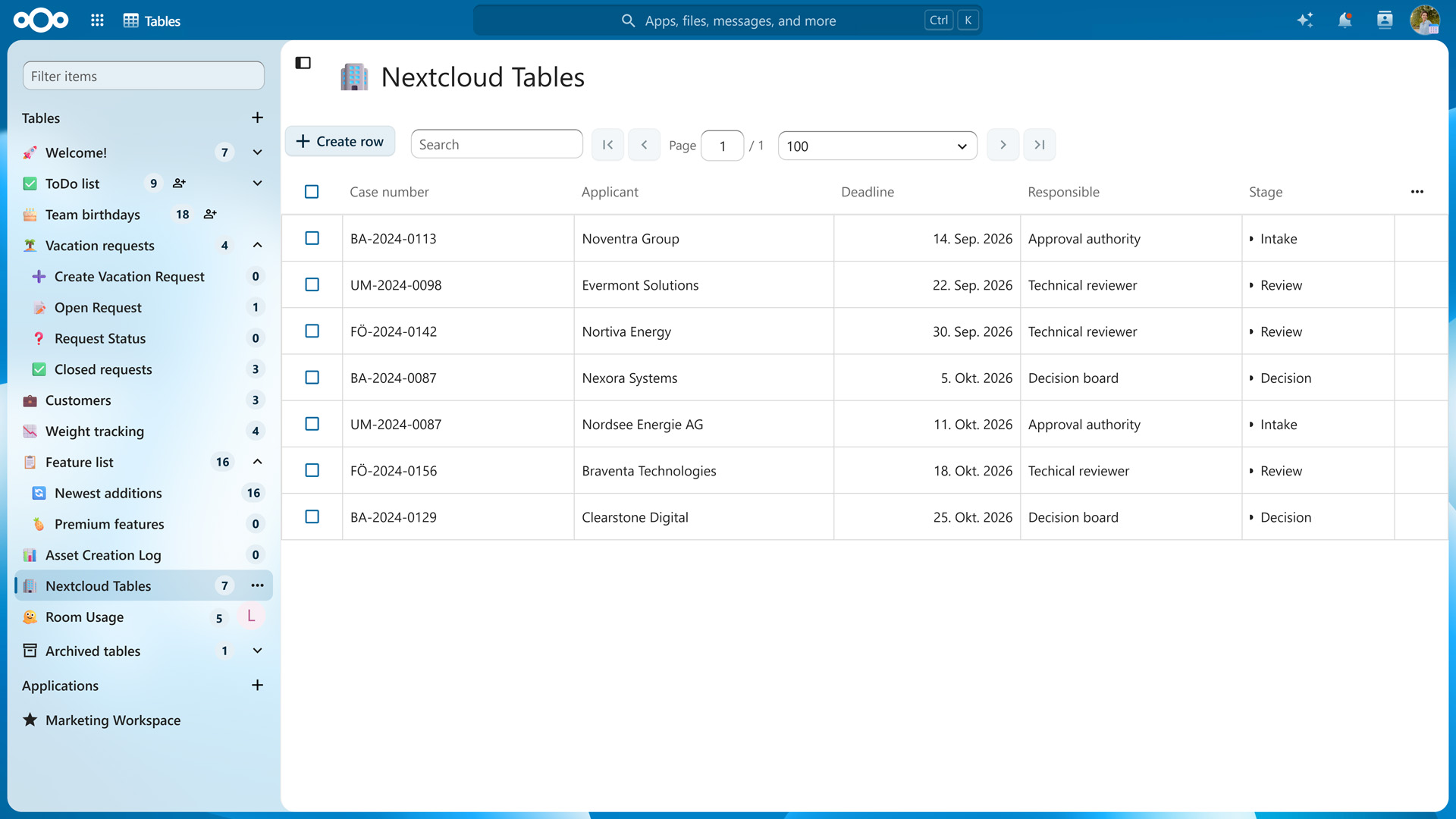This screenshot has height=819, width=1456.
Task: Collapse the Feature list views
Action: 258,462
